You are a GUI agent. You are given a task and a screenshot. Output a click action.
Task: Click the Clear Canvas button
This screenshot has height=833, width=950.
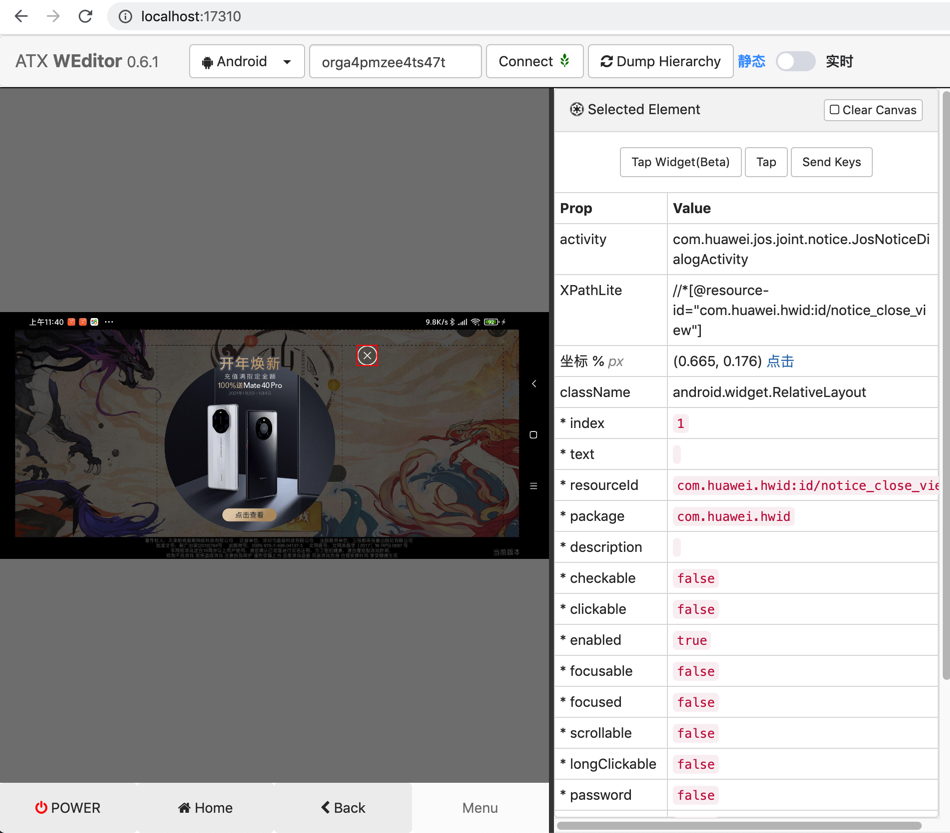click(873, 110)
